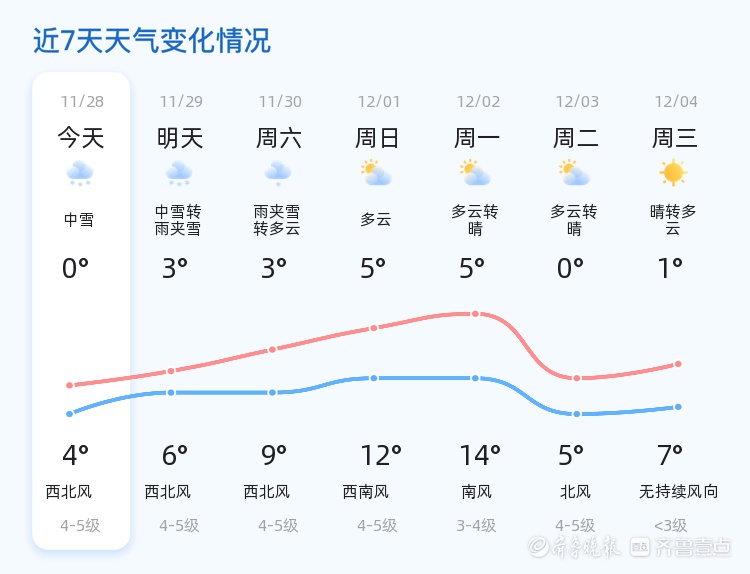This screenshot has height=574, width=750.
Task: Click the 11/29 snow icon
Action: click(x=179, y=174)
